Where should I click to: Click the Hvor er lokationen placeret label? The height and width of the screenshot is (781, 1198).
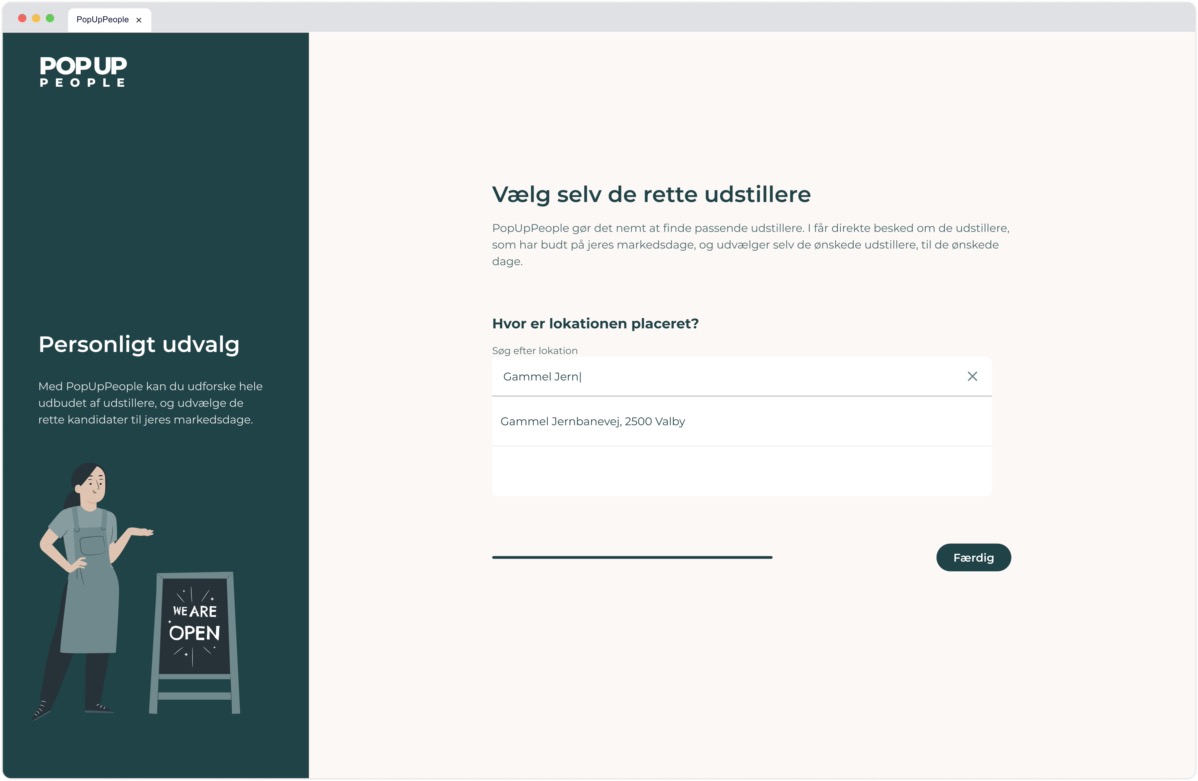pyautogui.click(x=595, y=323)
